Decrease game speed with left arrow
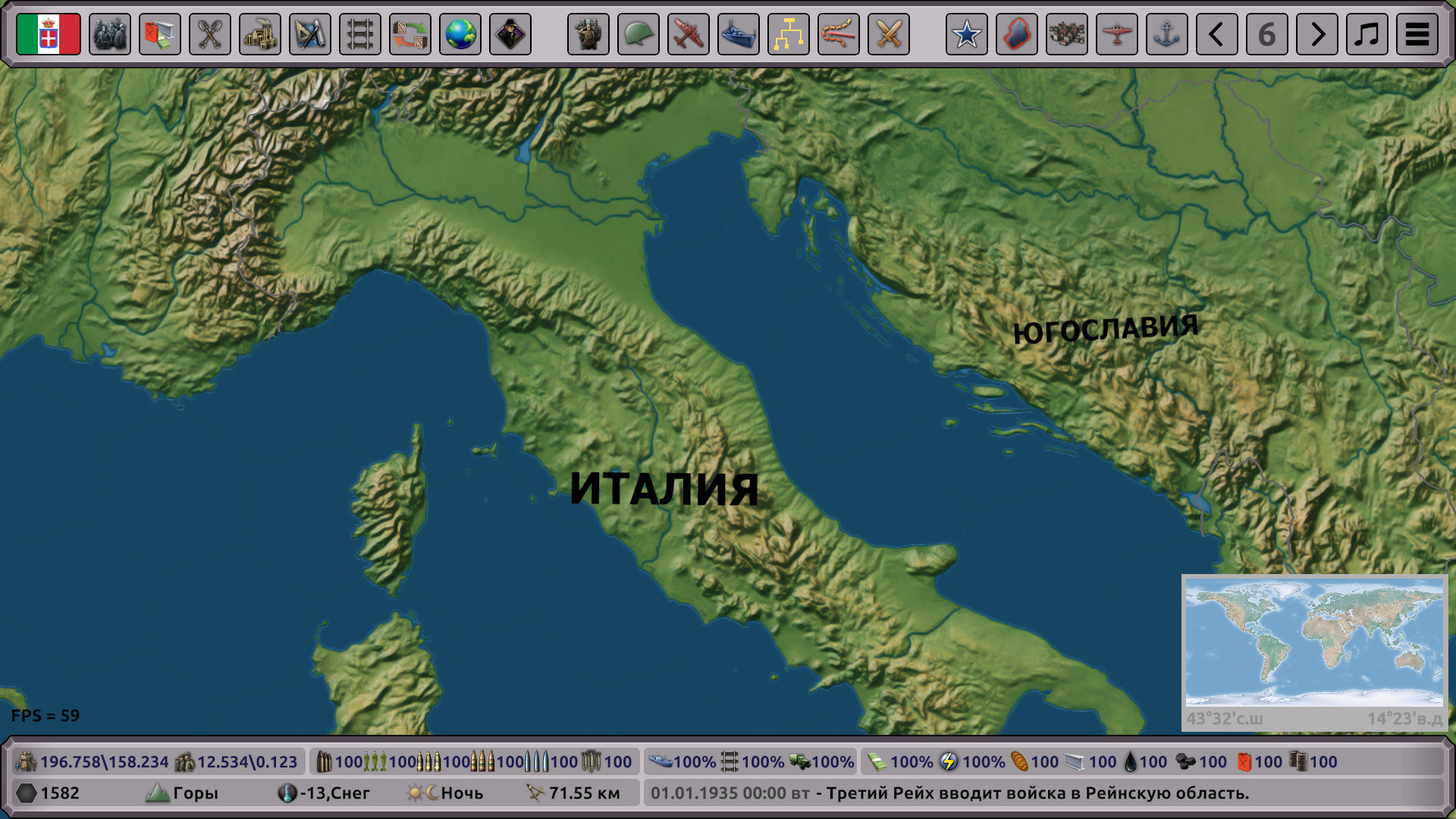 (1217, 34)
